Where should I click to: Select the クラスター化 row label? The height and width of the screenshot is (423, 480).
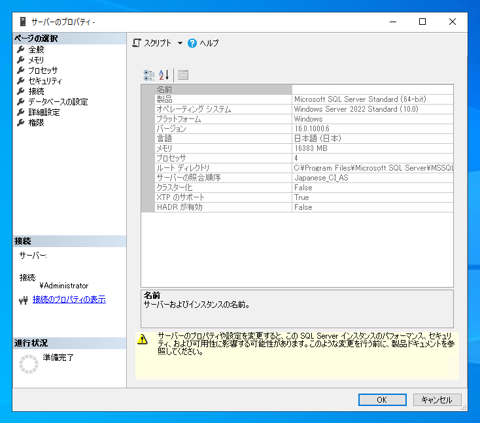174,188
